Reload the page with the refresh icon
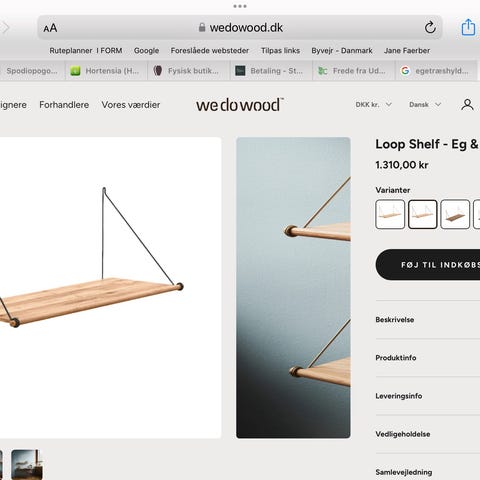Image resolution: width=480 pixels, height=480 pixels. [430, 27]
